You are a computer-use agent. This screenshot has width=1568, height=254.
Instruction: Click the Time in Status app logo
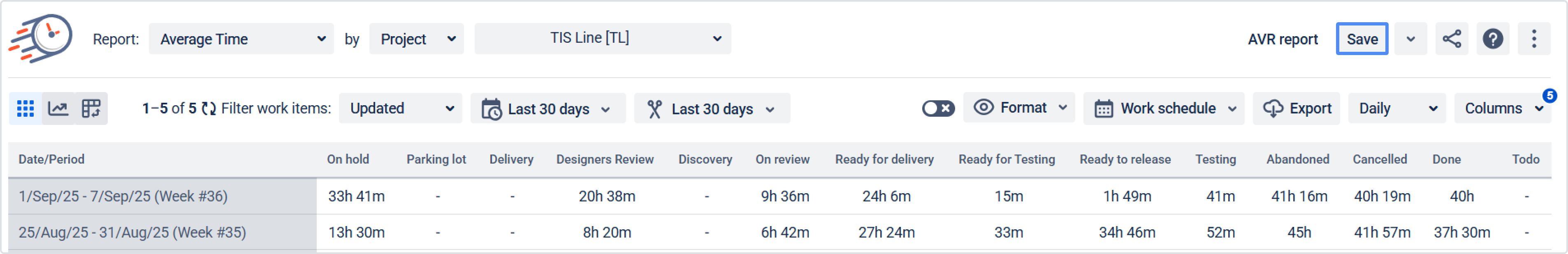[40, 38]
